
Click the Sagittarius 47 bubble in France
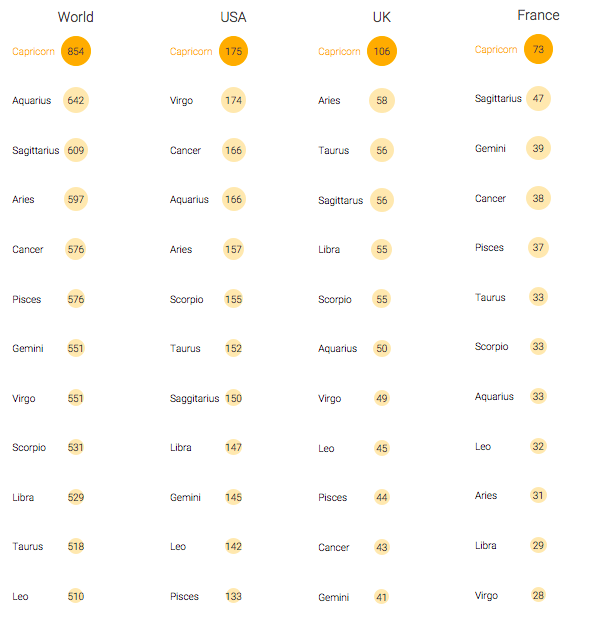coord(538,98)
